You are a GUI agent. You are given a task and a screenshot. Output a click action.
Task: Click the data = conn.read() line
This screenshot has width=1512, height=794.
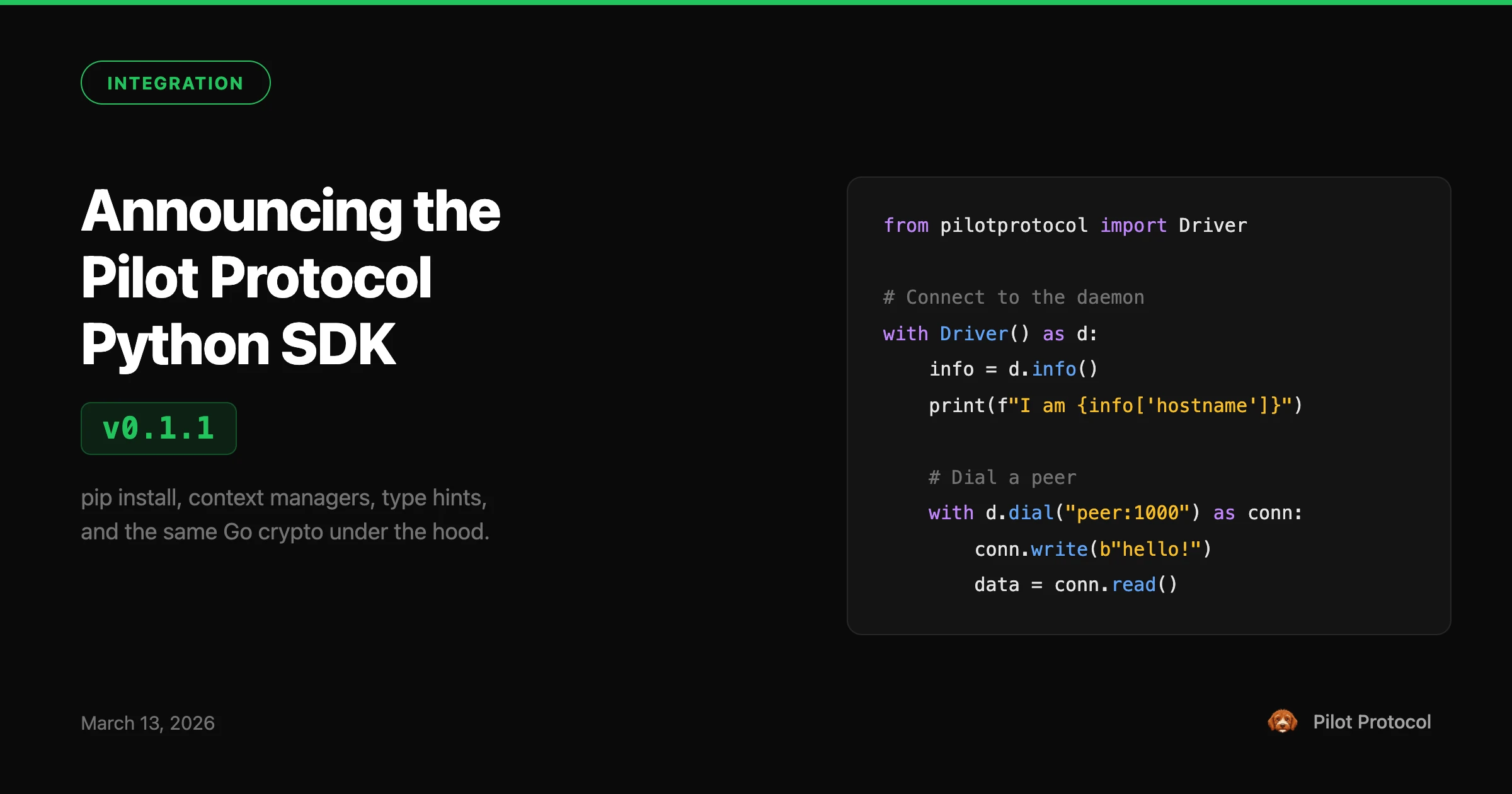pos(1075,584)
